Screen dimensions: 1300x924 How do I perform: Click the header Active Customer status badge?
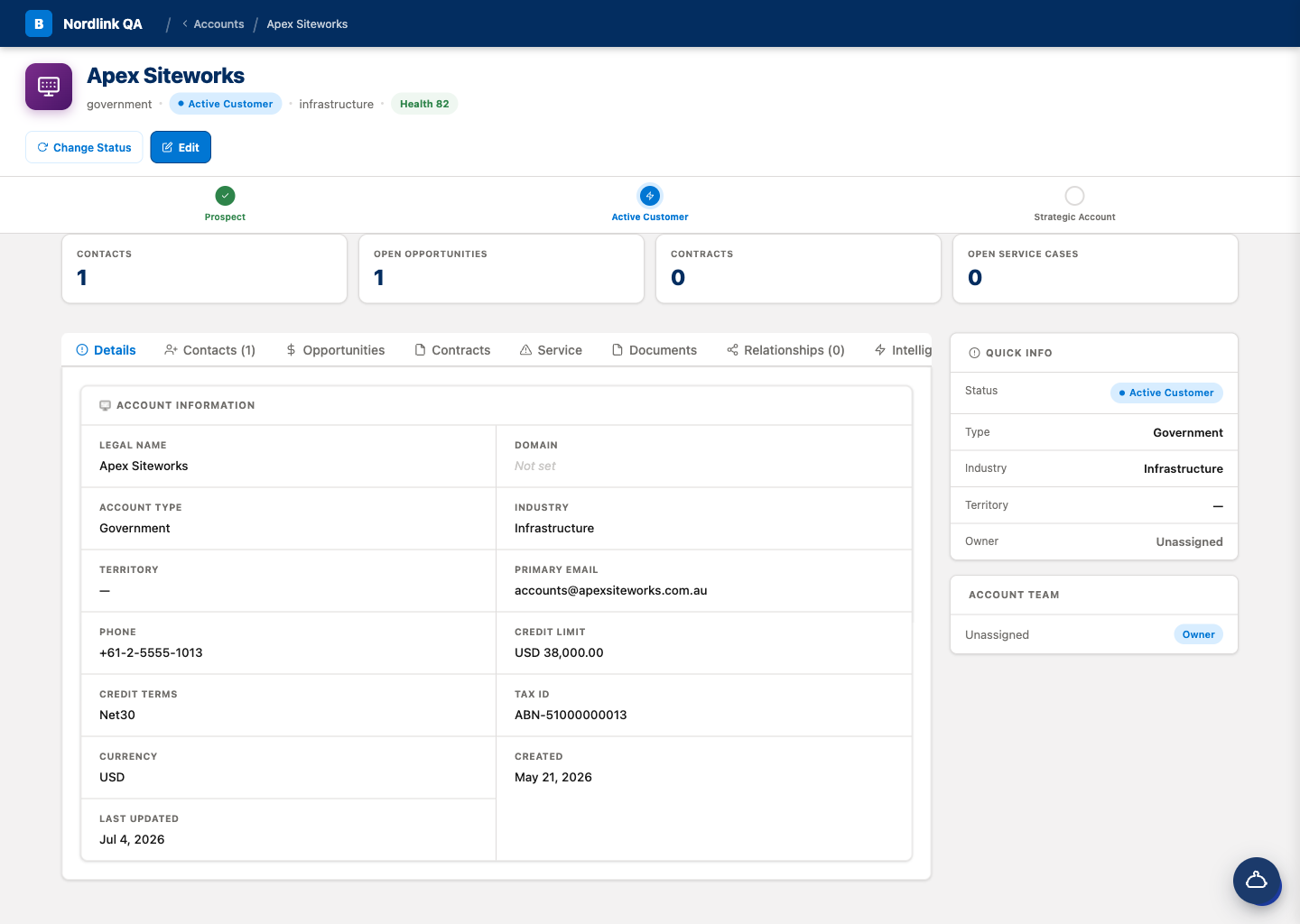tap(226, 104)
